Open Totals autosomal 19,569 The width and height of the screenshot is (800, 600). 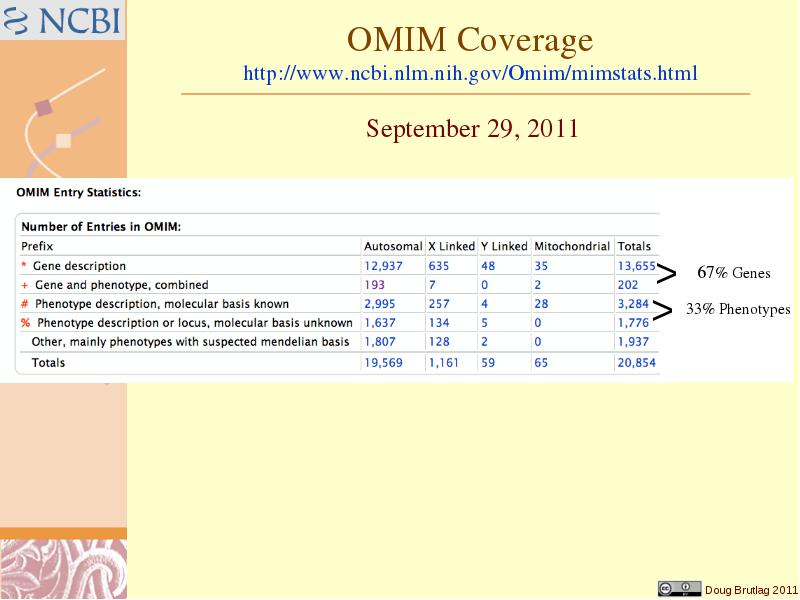coord(383,363)
